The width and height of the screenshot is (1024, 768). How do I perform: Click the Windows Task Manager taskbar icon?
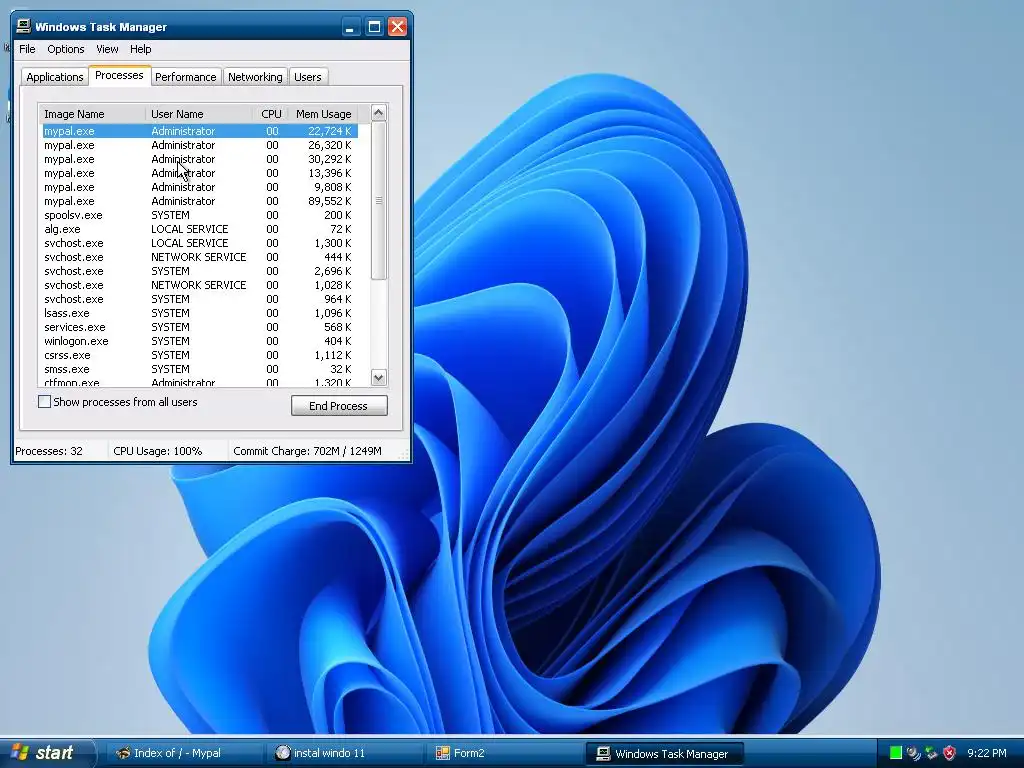click(603, 753)
